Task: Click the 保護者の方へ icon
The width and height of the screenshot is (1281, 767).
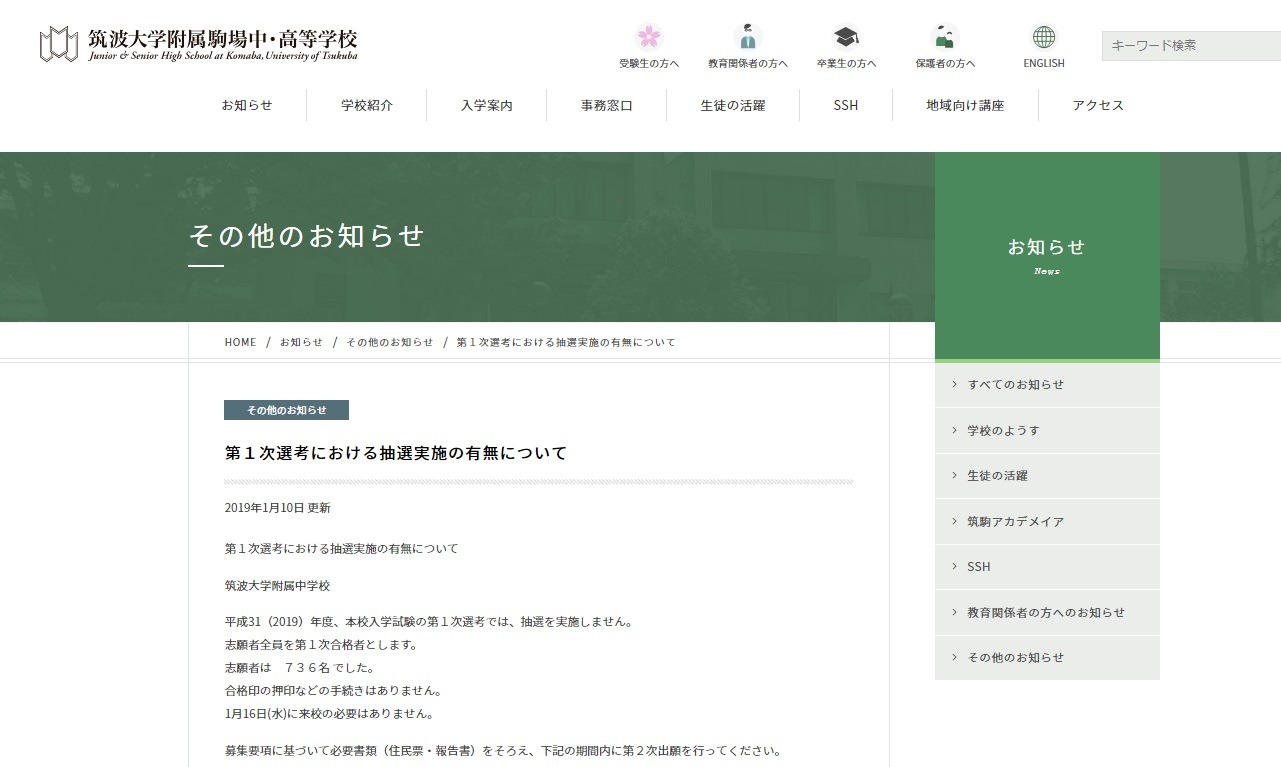Action: point(944,38)
